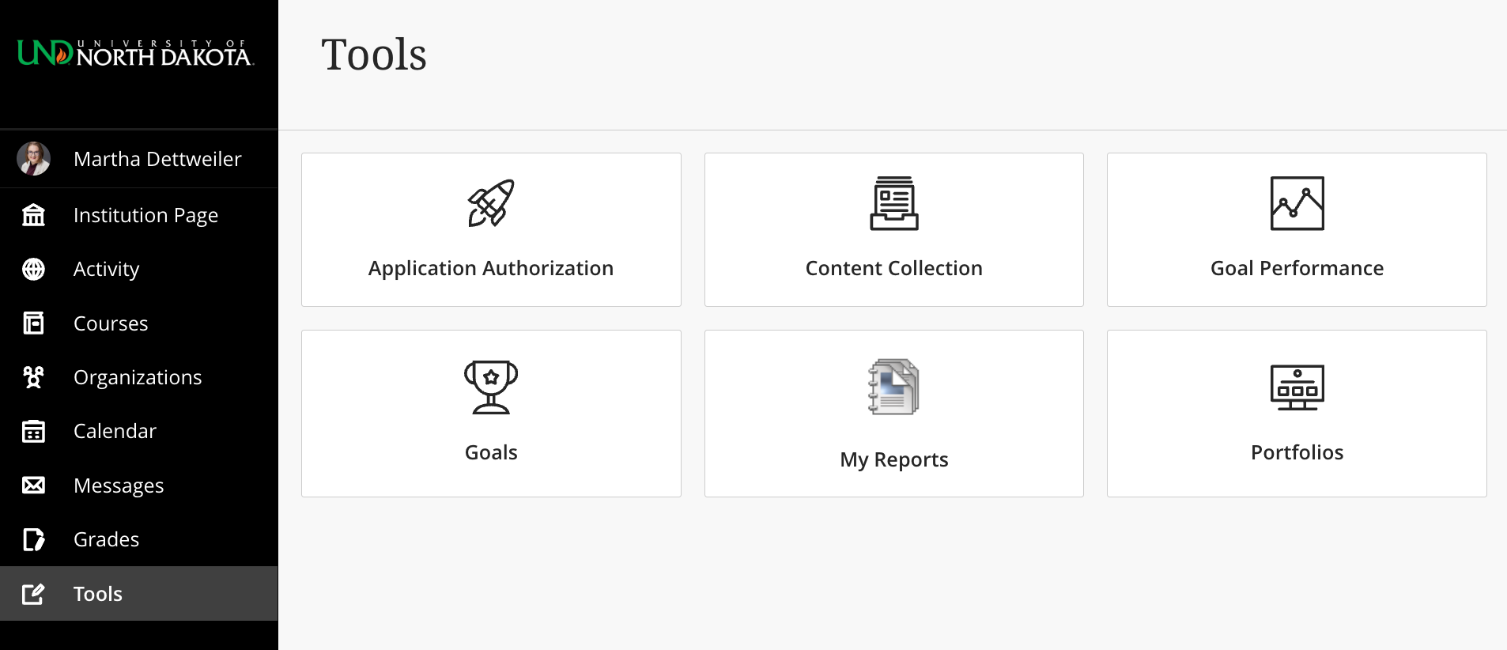Click the Grades icon in sidebar
This screenshot has height=650, width=1507.
[34, 539]
